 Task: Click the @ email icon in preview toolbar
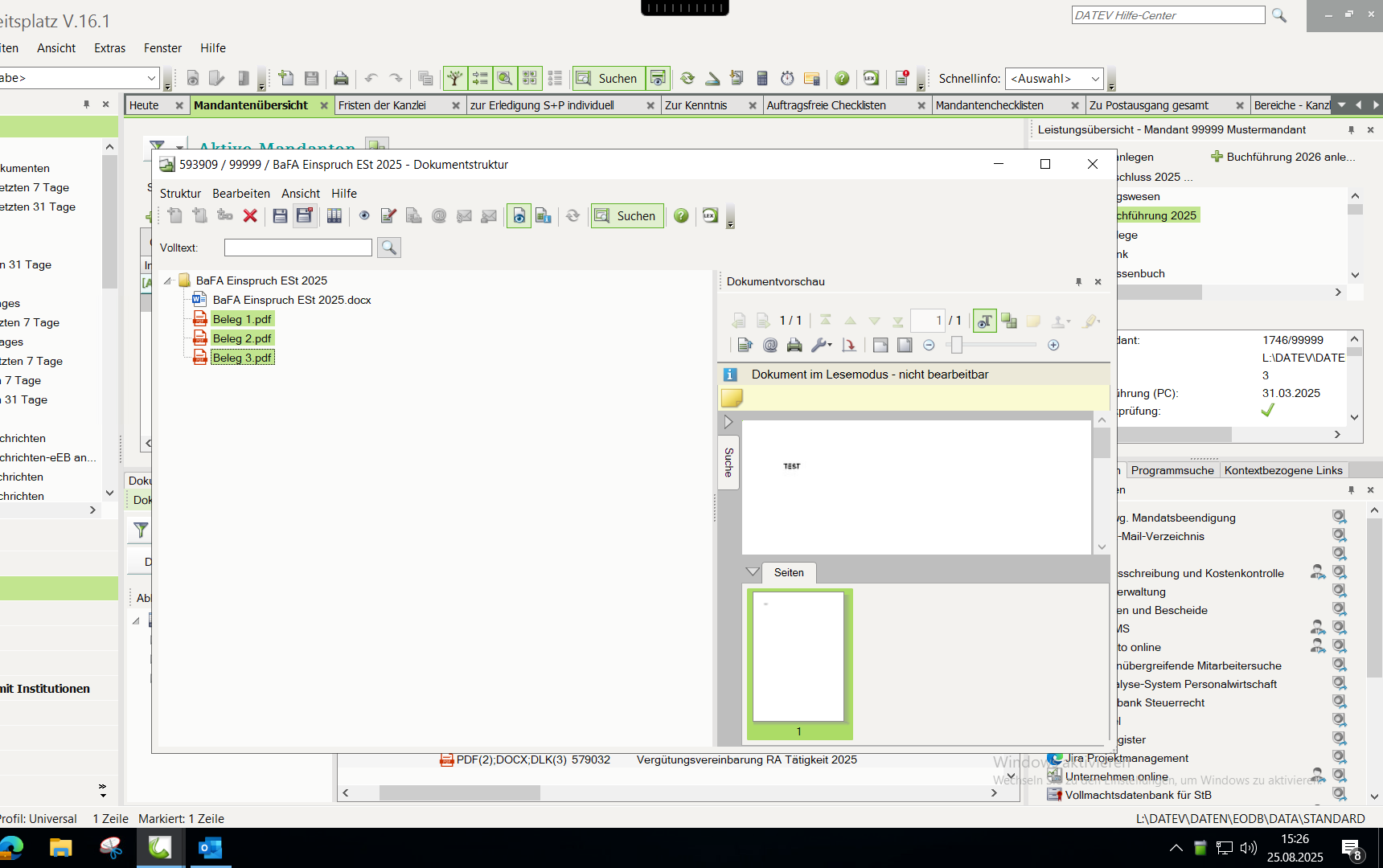click(x=770, y=346)
